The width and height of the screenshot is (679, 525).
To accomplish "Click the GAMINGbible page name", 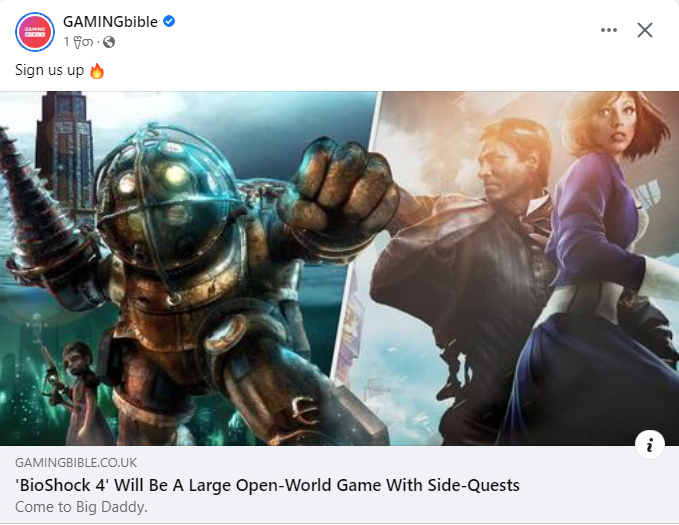I will [x=110, y=22].
